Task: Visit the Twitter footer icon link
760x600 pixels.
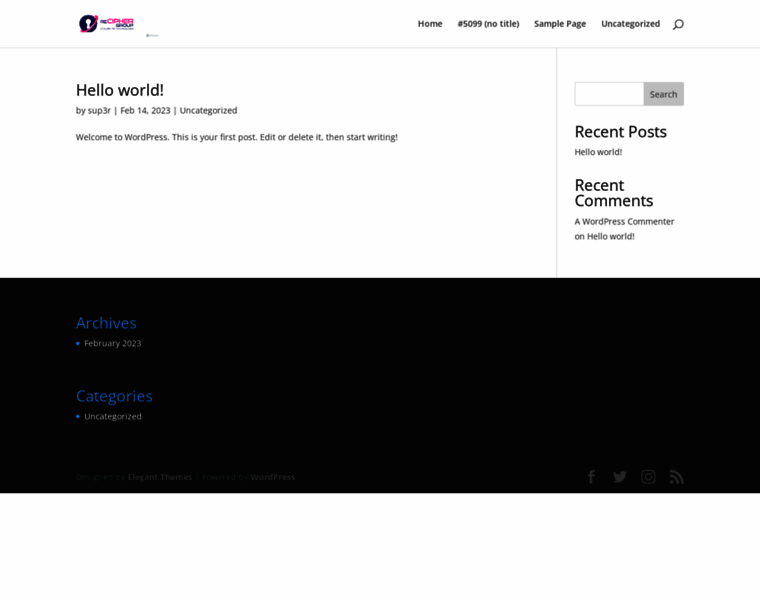Action: (620, 477)
